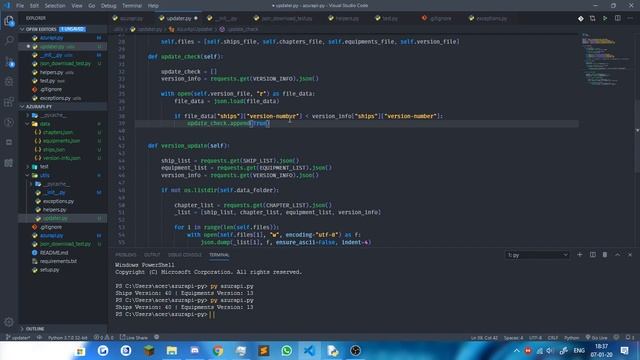This screenshot has width=640, height=360.
Task: Change the UTF-8 encoding in status bar
Action: pyautogui.click(x=535, y=338)
